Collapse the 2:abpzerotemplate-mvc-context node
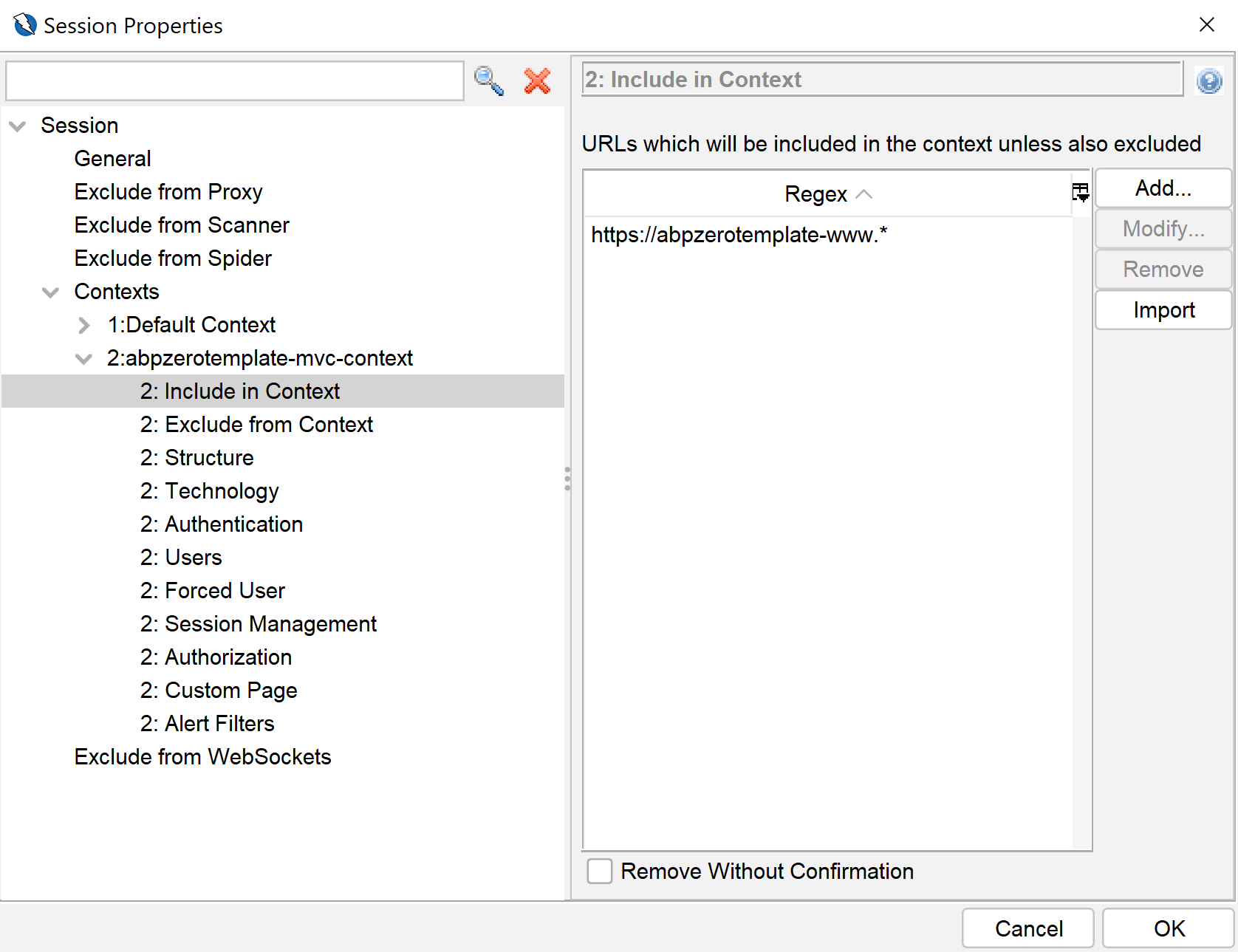This screenshot has height=952, width=1238. (83, 359)
